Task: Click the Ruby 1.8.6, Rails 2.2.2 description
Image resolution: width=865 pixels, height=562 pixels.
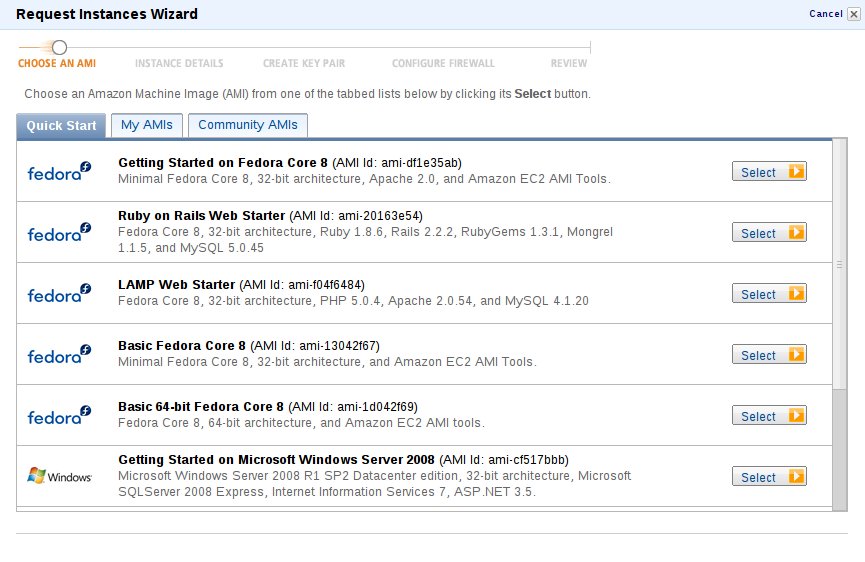Action: [x=365, y=240]
